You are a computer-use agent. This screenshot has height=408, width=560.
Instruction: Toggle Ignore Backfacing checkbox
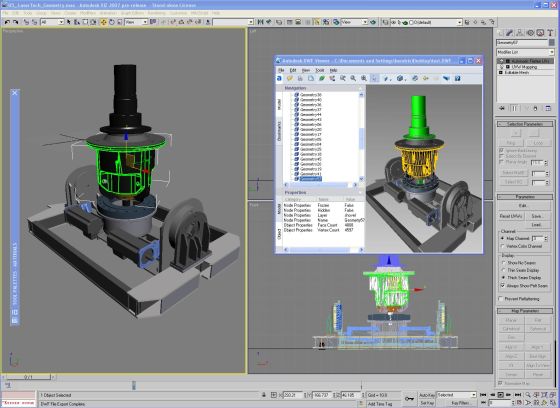tap(501, 151)
